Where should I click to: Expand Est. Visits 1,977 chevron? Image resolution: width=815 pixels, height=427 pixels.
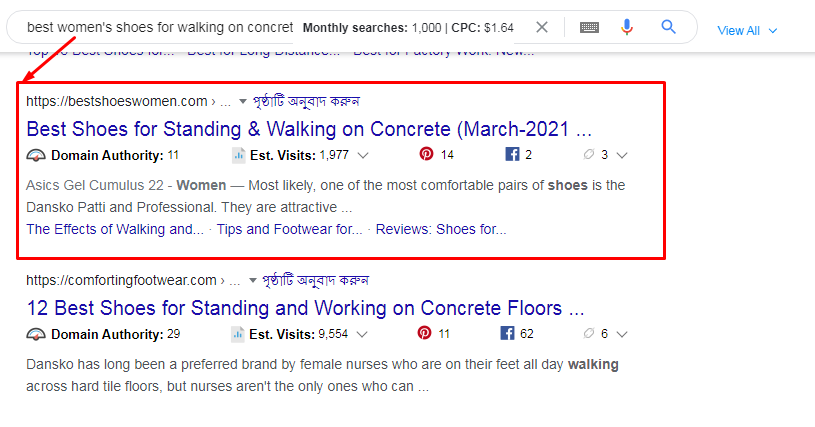coord(363,155)
